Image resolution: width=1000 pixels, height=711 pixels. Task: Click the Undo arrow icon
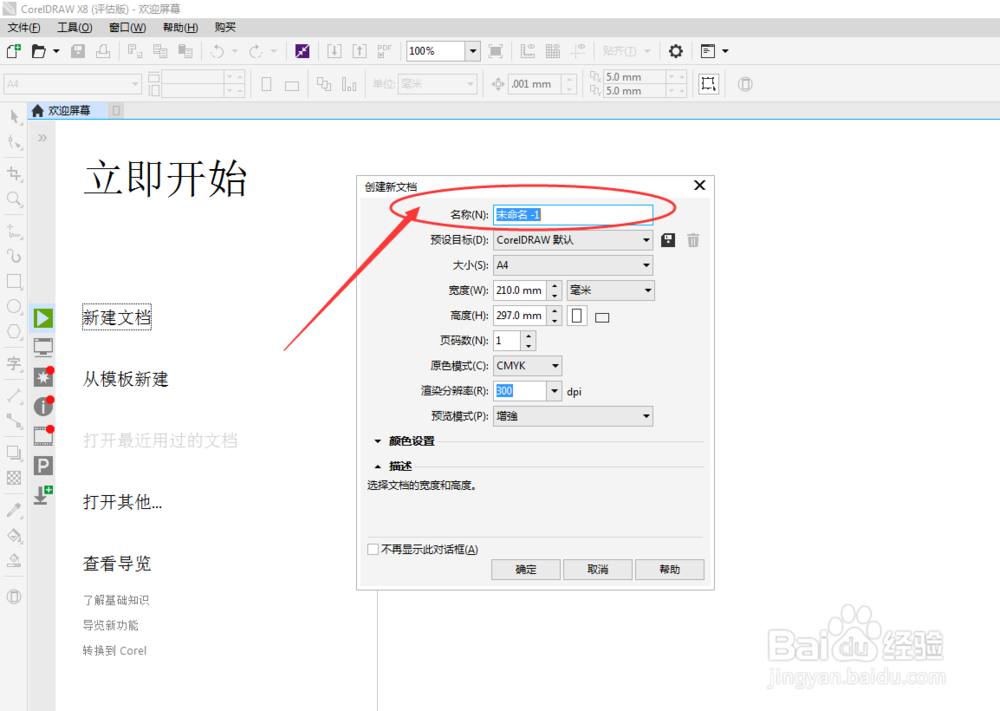[x=217, y=51]
